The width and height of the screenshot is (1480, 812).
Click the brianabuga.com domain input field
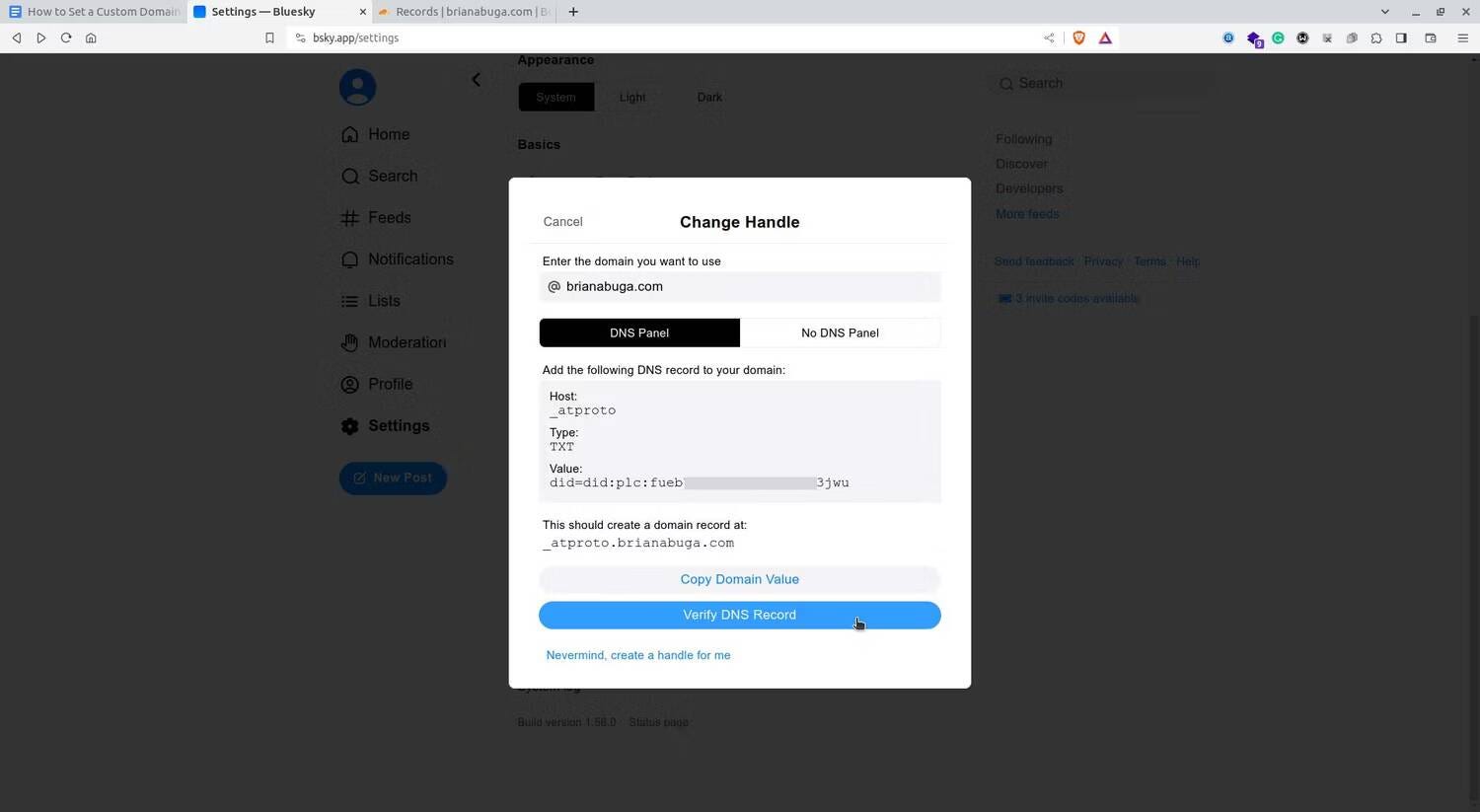(740, 286)
